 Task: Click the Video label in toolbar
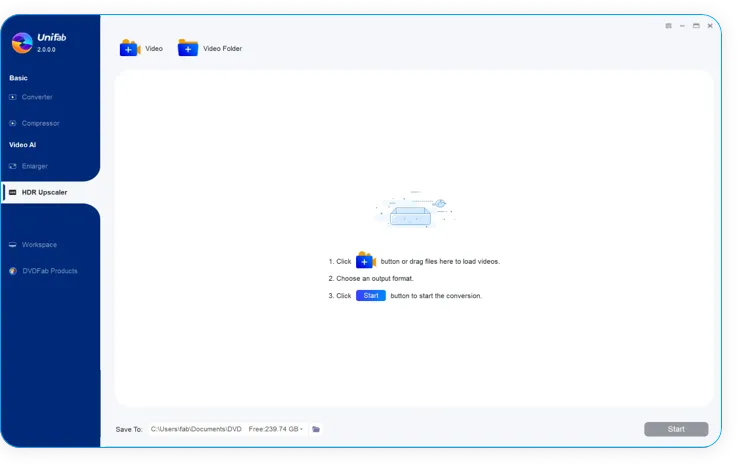tap(154, 48)
